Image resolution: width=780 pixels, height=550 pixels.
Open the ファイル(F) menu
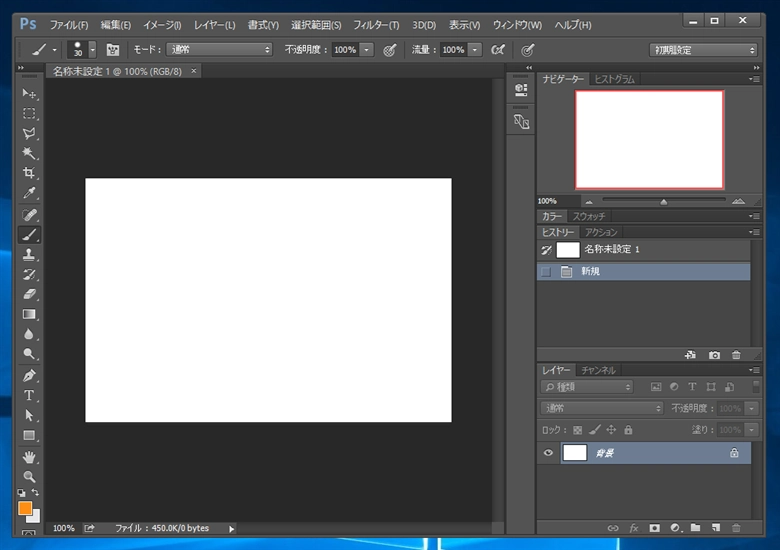[x=69, y=25]
